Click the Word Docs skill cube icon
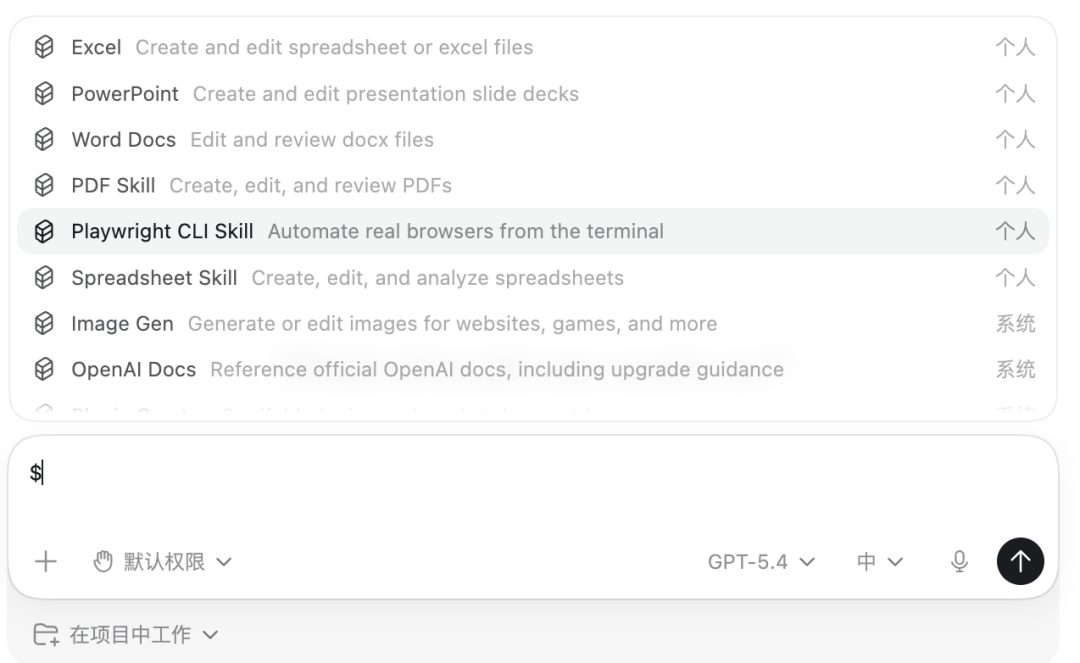This screenshot has height=663, width=1080. [43, 140]
